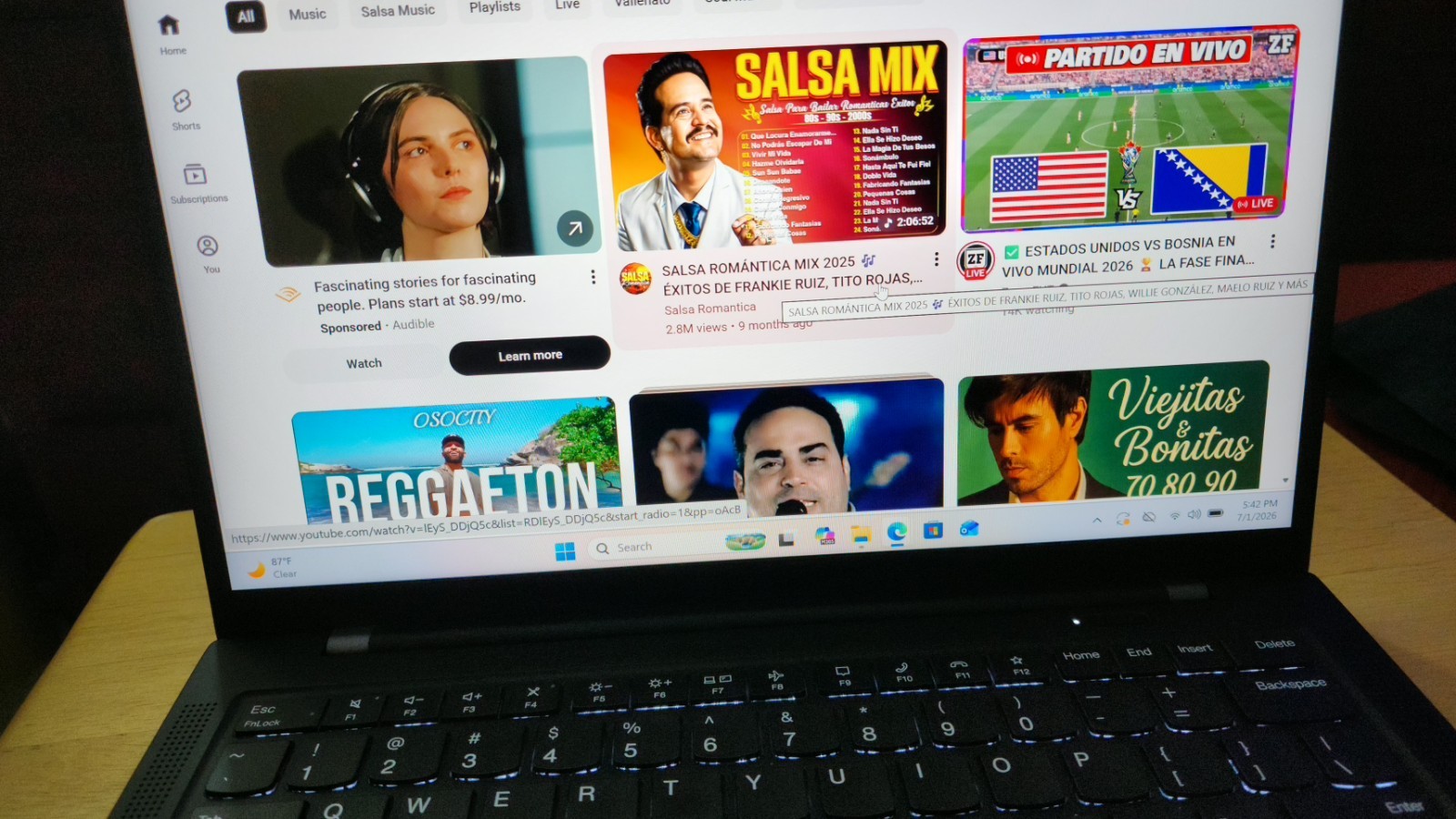Open the Audible advertiser link

point(413,324)
